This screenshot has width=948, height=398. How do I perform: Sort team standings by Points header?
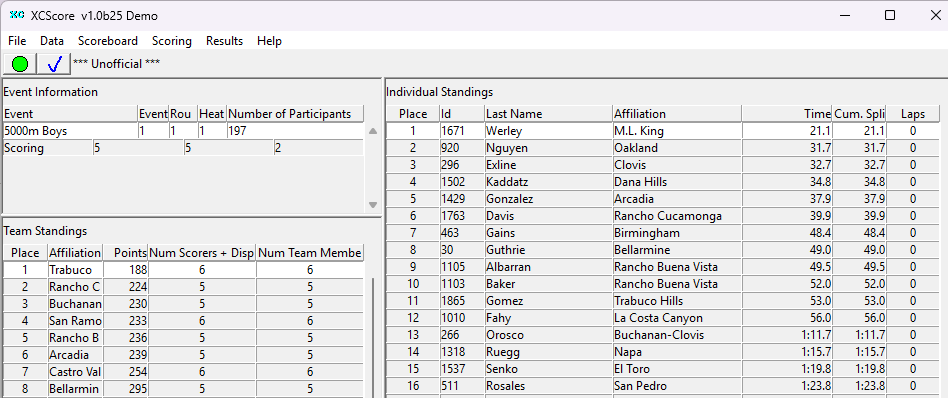point(125,253)
